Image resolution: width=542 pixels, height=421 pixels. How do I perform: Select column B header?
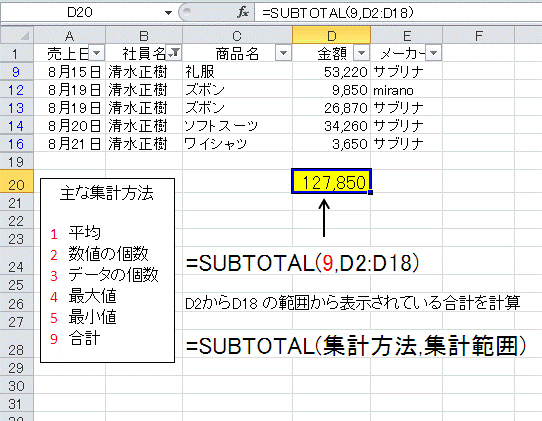[144, 36]
